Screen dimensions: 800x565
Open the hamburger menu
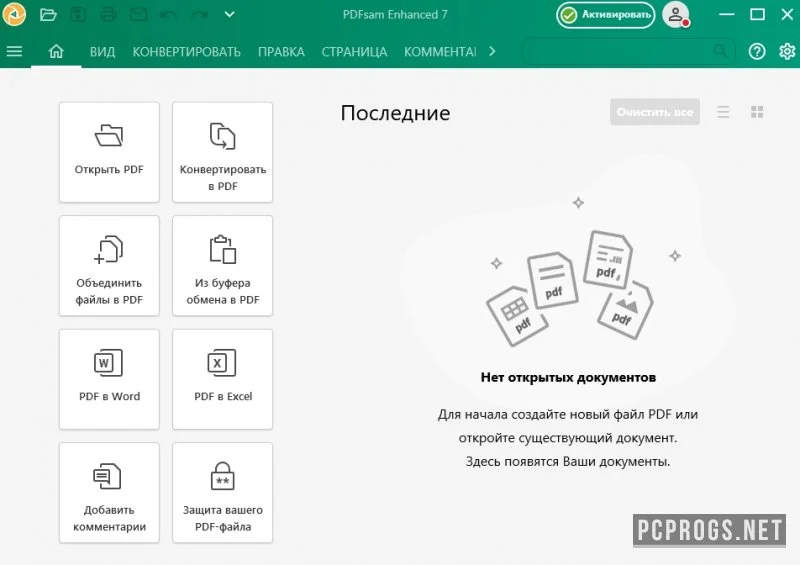click(14, 51)
